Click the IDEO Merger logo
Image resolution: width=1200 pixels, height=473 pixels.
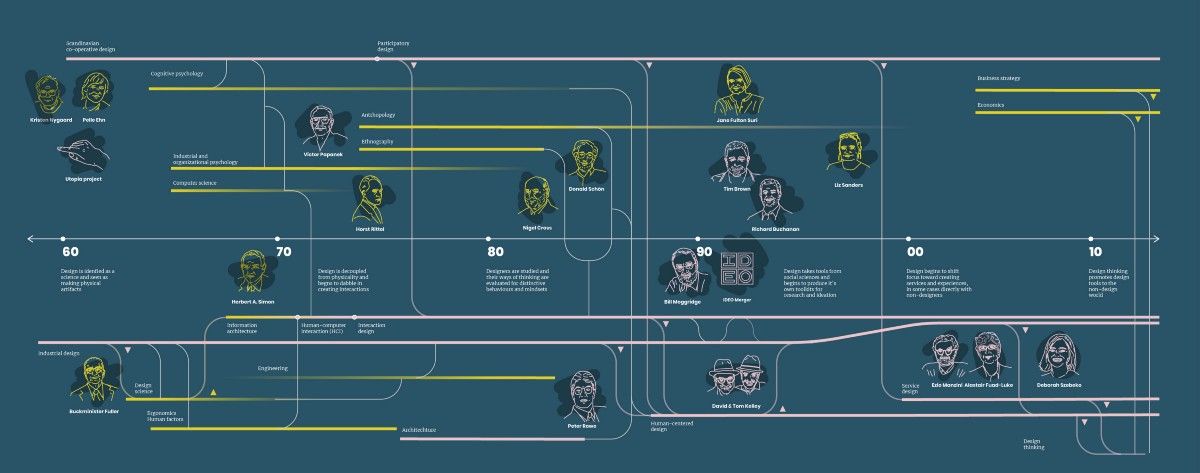click(x=737, y=271)
